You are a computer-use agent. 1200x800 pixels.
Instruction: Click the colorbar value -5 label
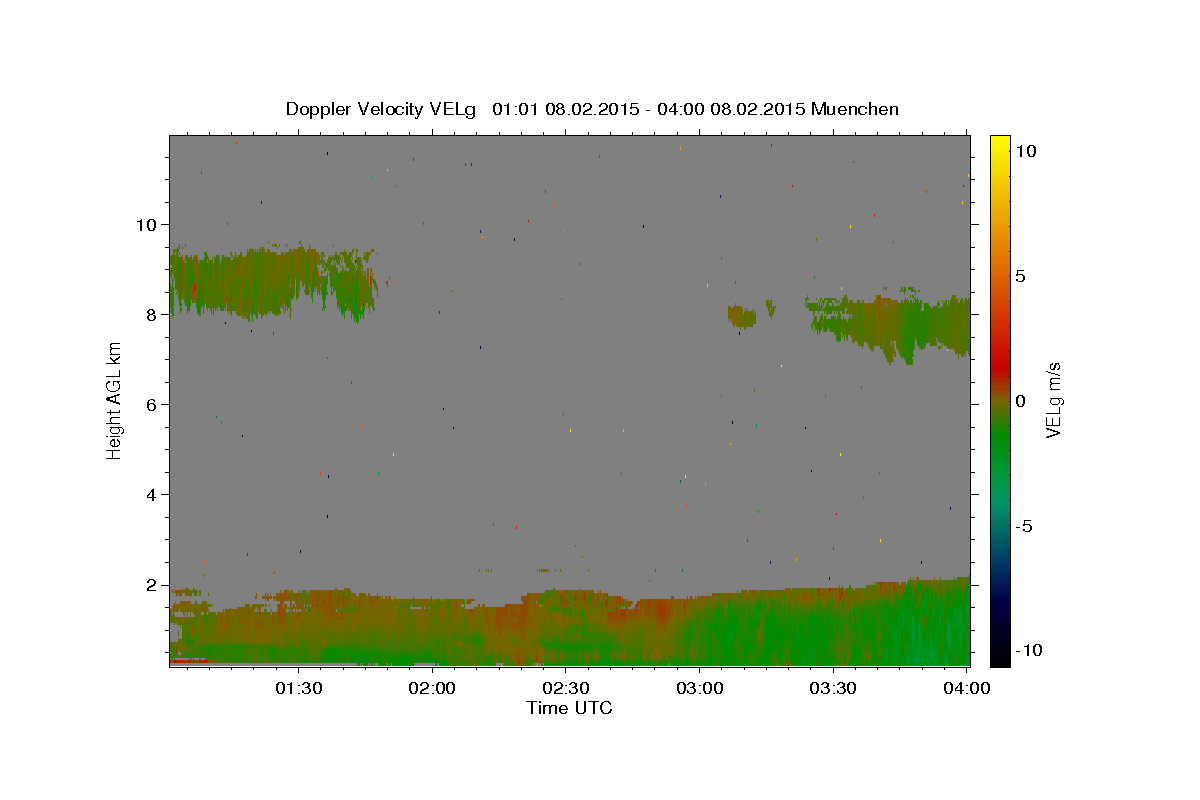1025,526
